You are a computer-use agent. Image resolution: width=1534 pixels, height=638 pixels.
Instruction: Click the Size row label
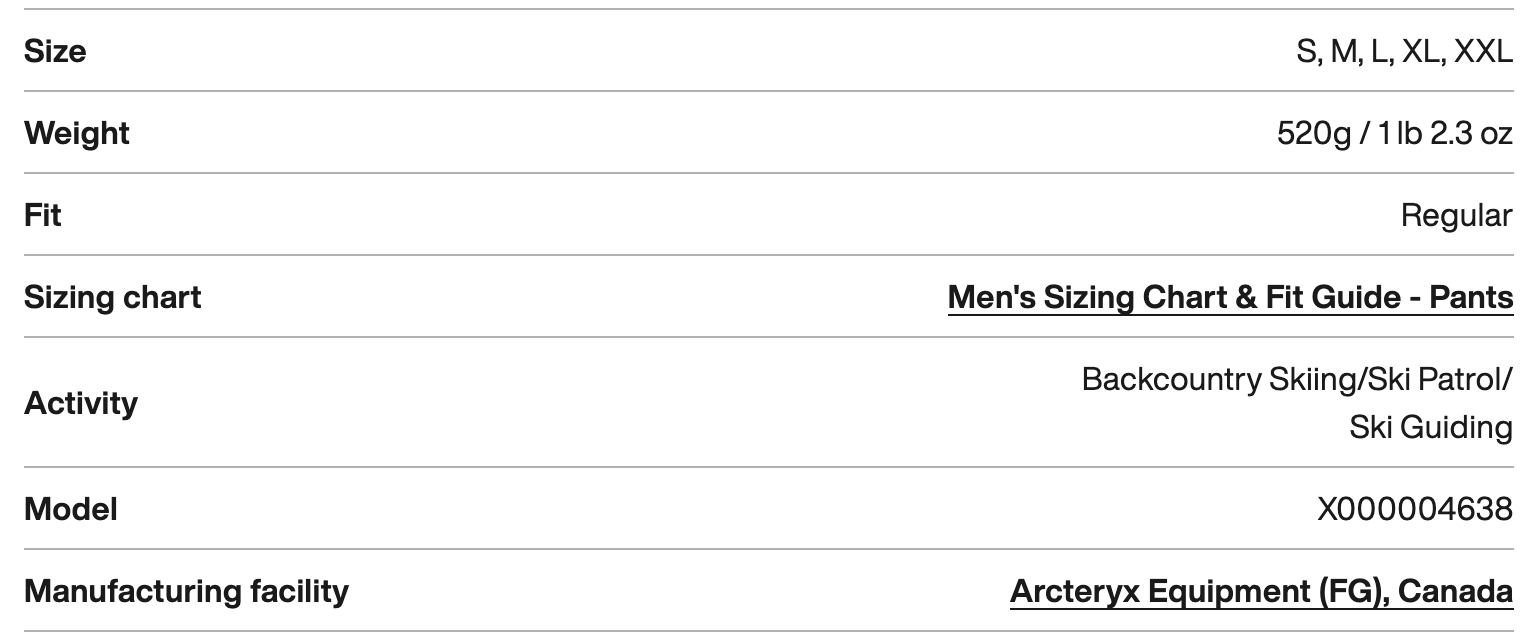pos(55,51)
